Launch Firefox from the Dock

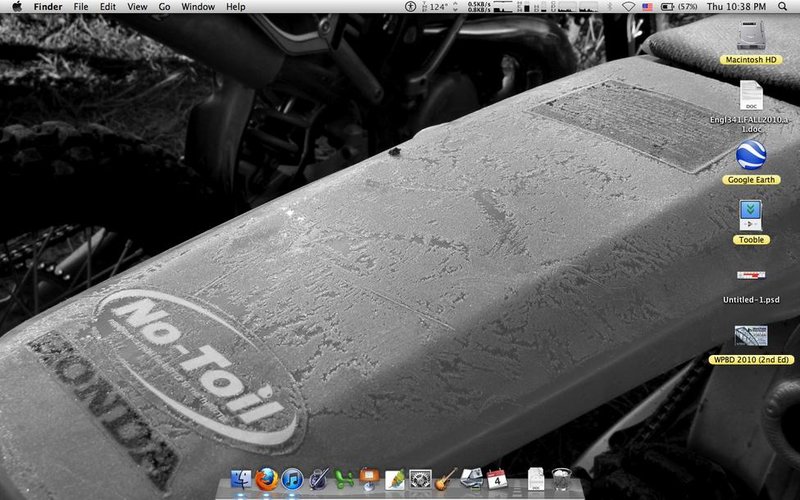pos(266,480)
